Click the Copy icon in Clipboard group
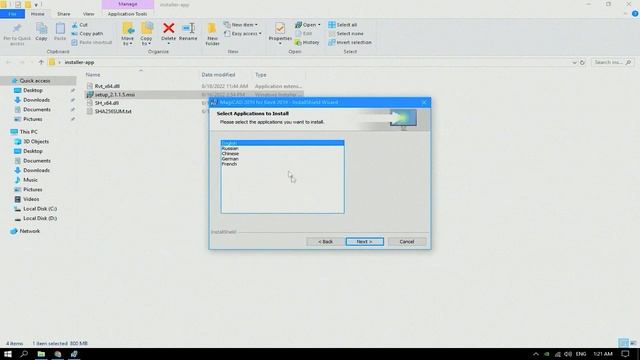Screen dimensions: 640x360 (x=41, y=32)
